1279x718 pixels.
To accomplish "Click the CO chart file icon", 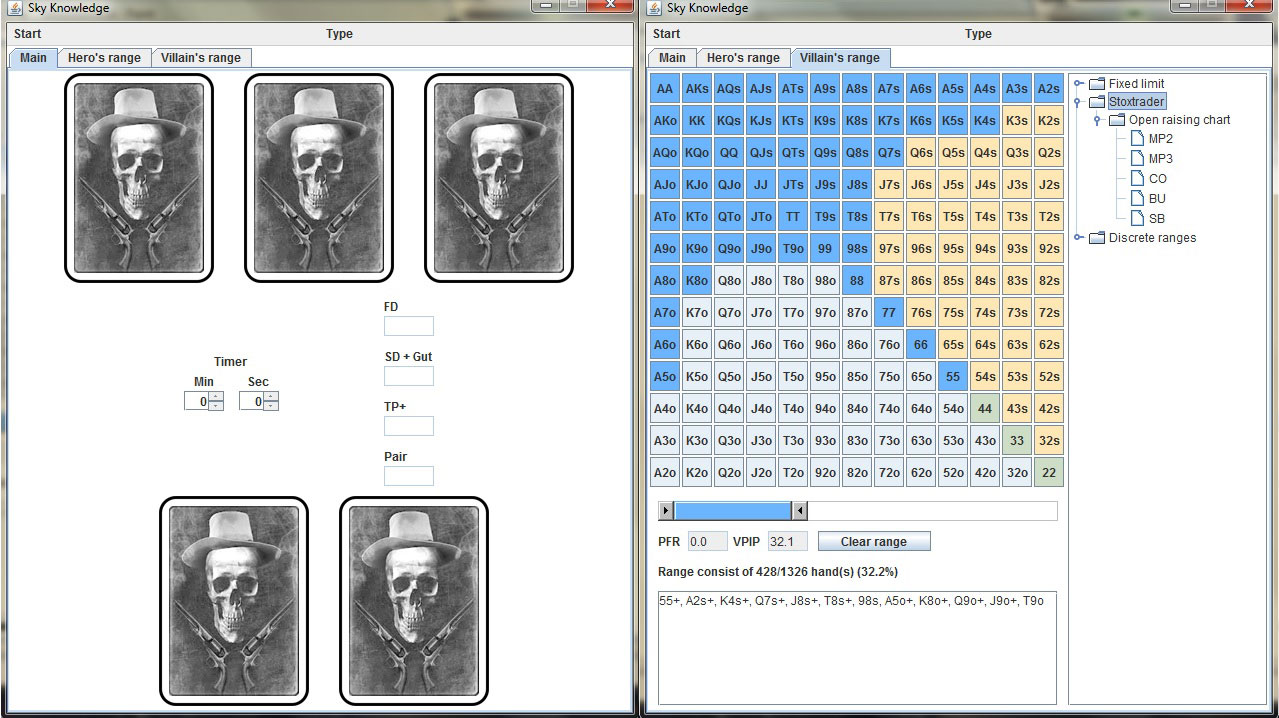I will tap(1138, 179).
